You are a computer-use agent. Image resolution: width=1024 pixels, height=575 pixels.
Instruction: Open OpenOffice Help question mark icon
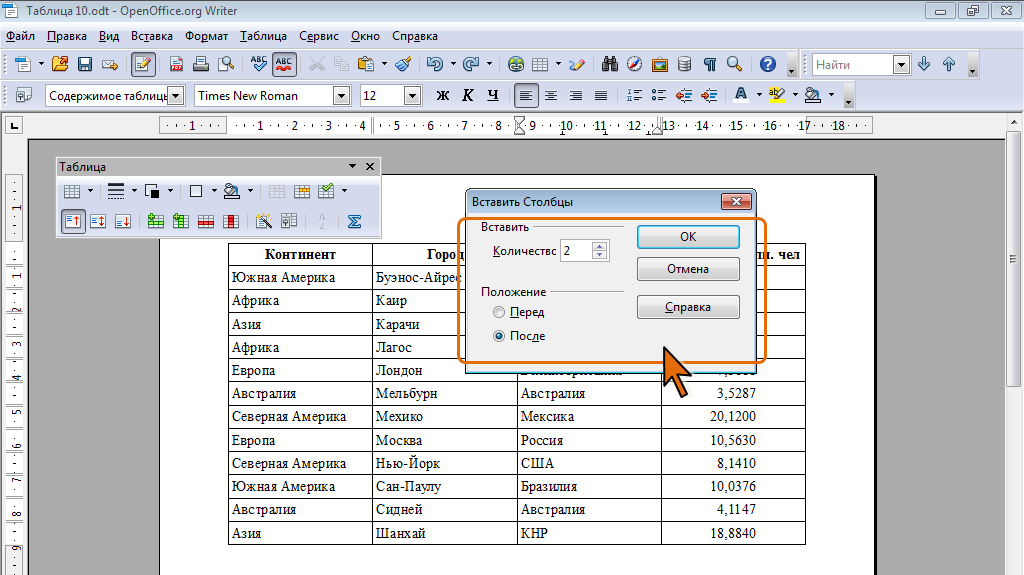[x=768, y=64]
